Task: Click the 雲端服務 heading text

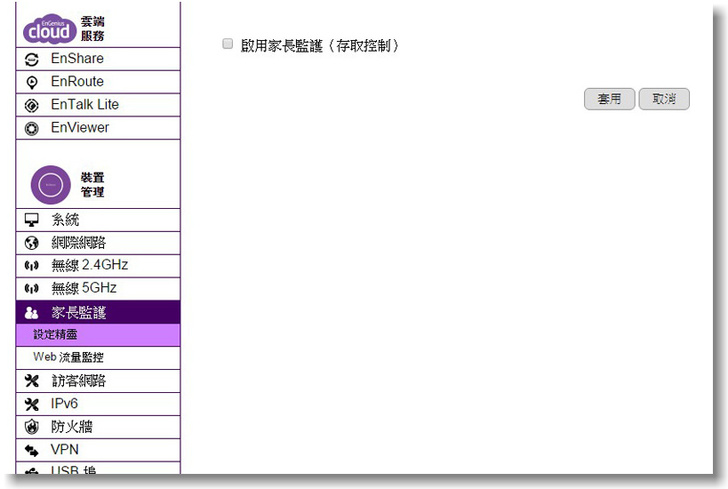Action: click(x=92, y=29)
